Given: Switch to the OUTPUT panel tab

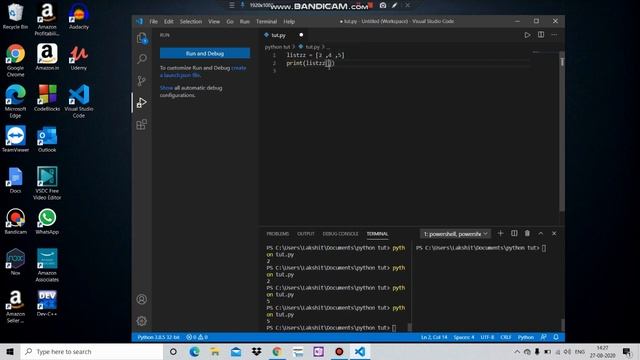Looking at the screenshot, I should [x=306, y=234].
